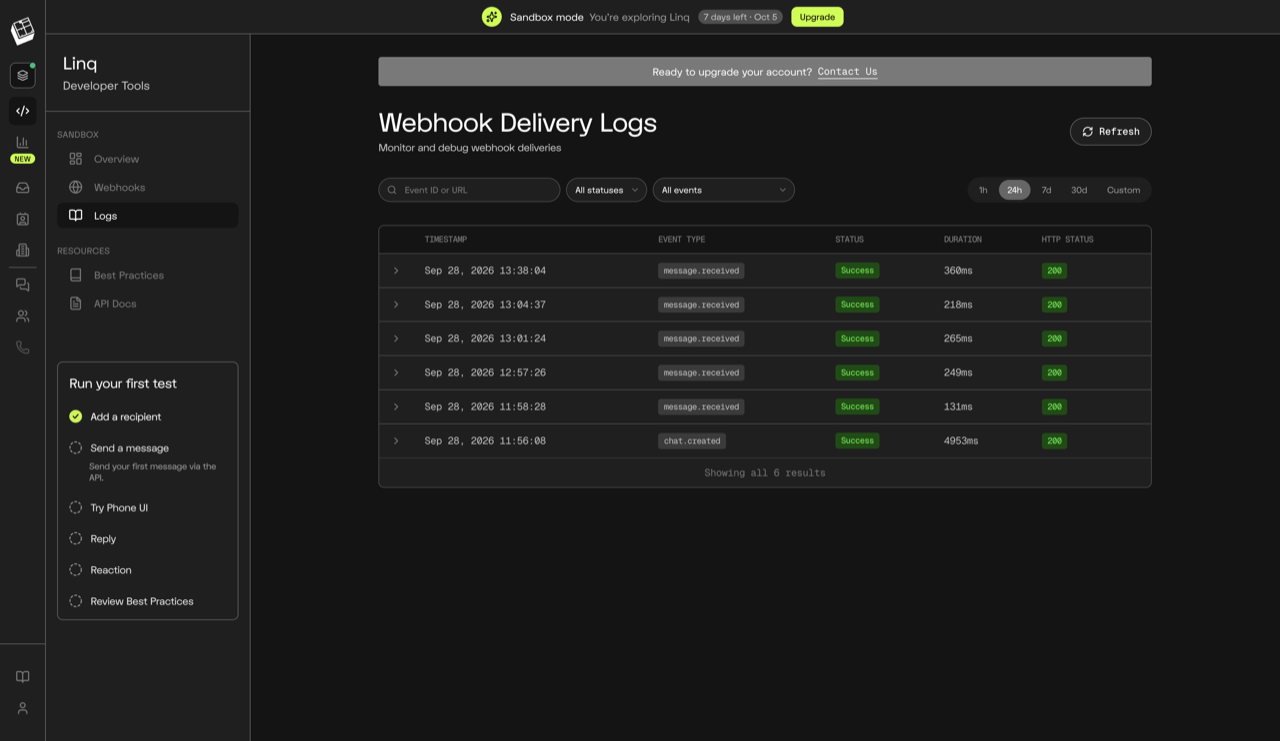Viewport: 1280px width, 741px height.
Task: Expand the 13:38:04 log row
Action: coord(396,271)
